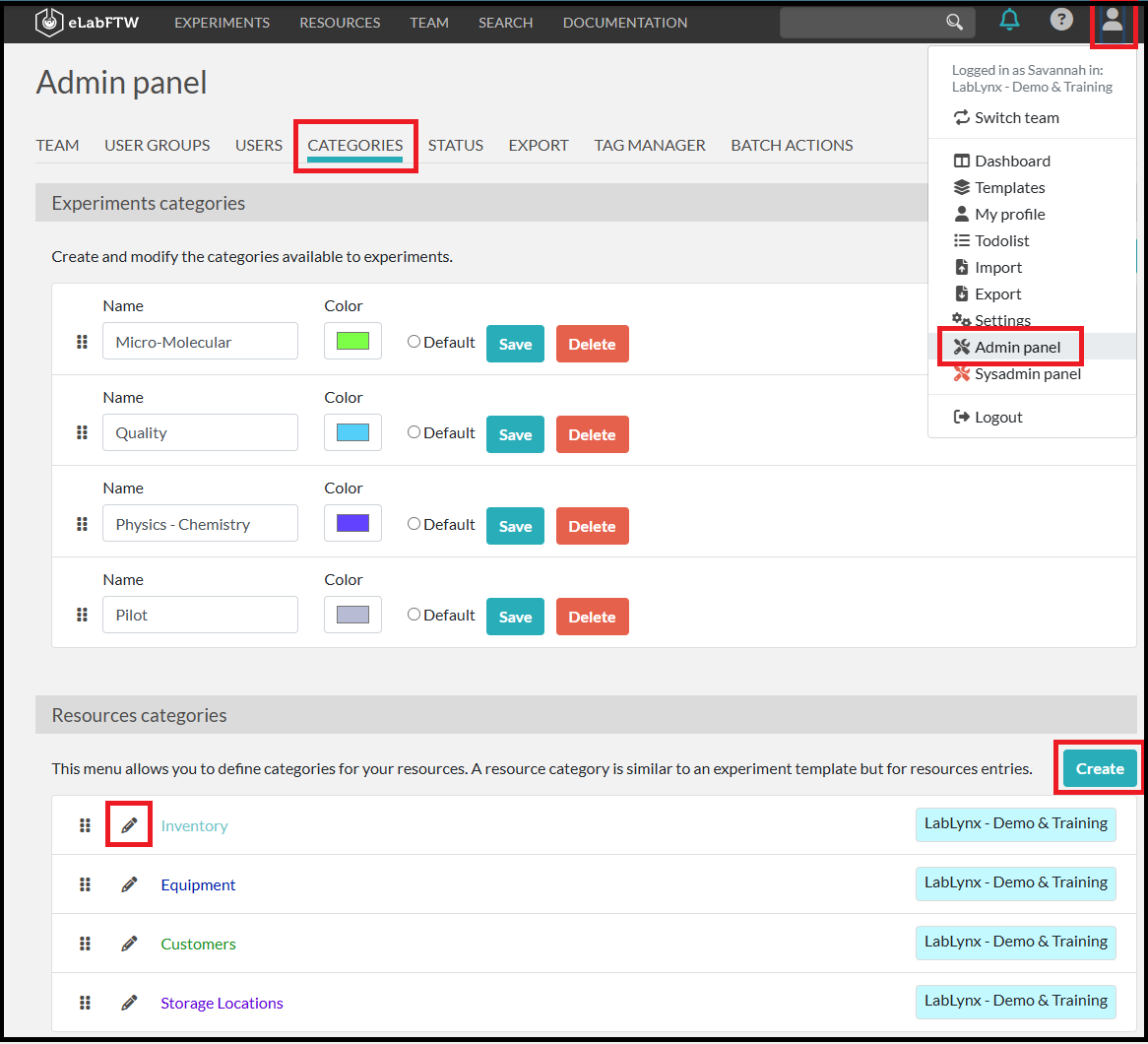The width and height of the screenshot is (1148, 1044).
Task: Edit the Inventory category with pencil icon
Action: pyautogui.click(x=129, y=825)
